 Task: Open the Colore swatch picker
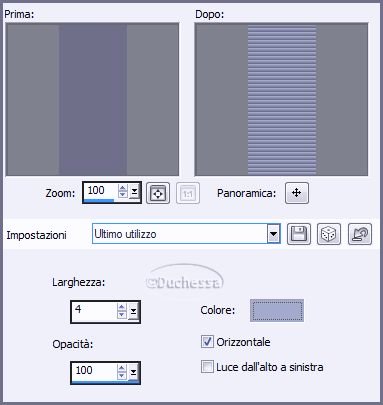pos(277,310)
